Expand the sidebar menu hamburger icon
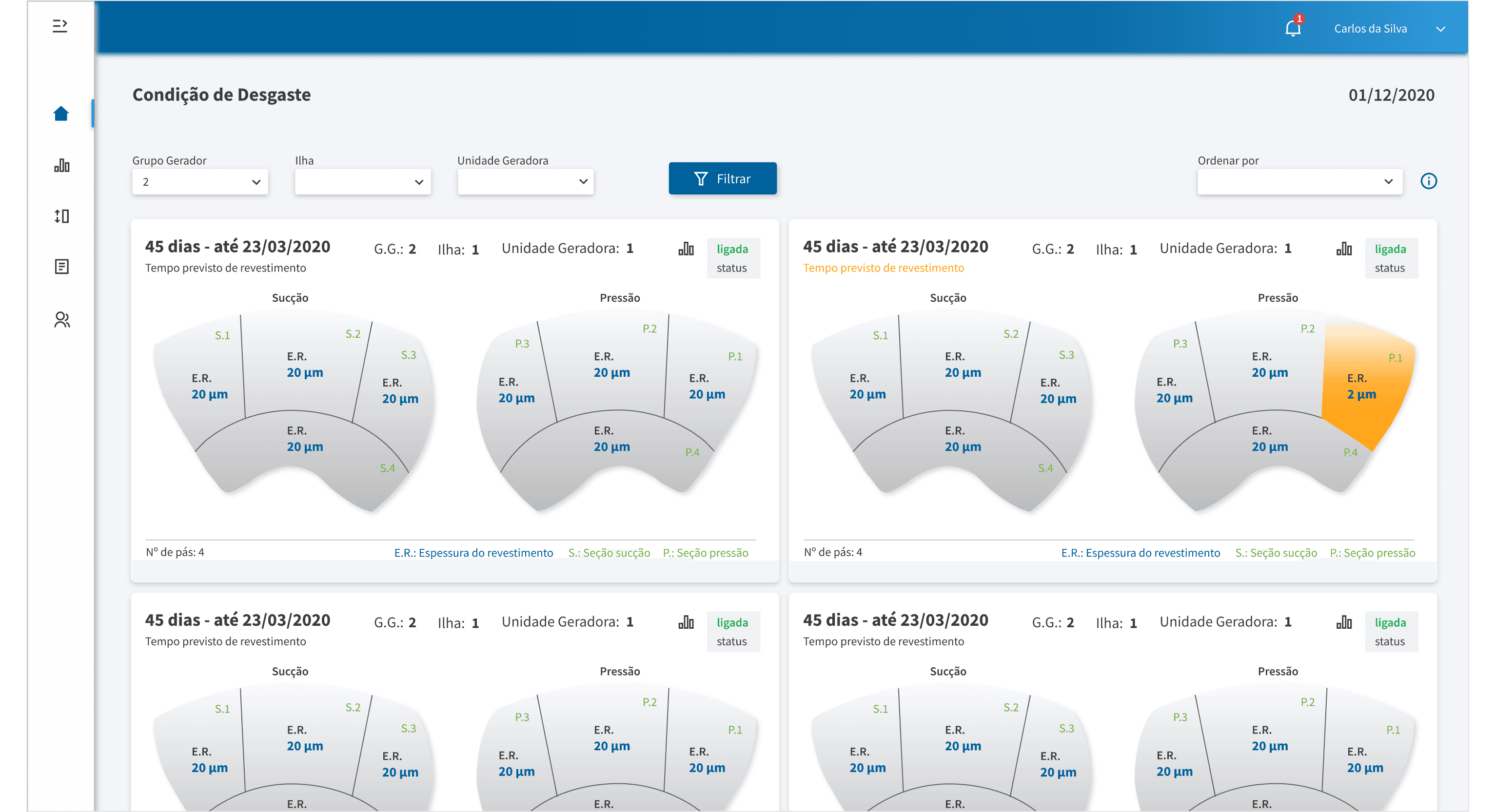Screen dimensions: 1495x812 [60, 25]
